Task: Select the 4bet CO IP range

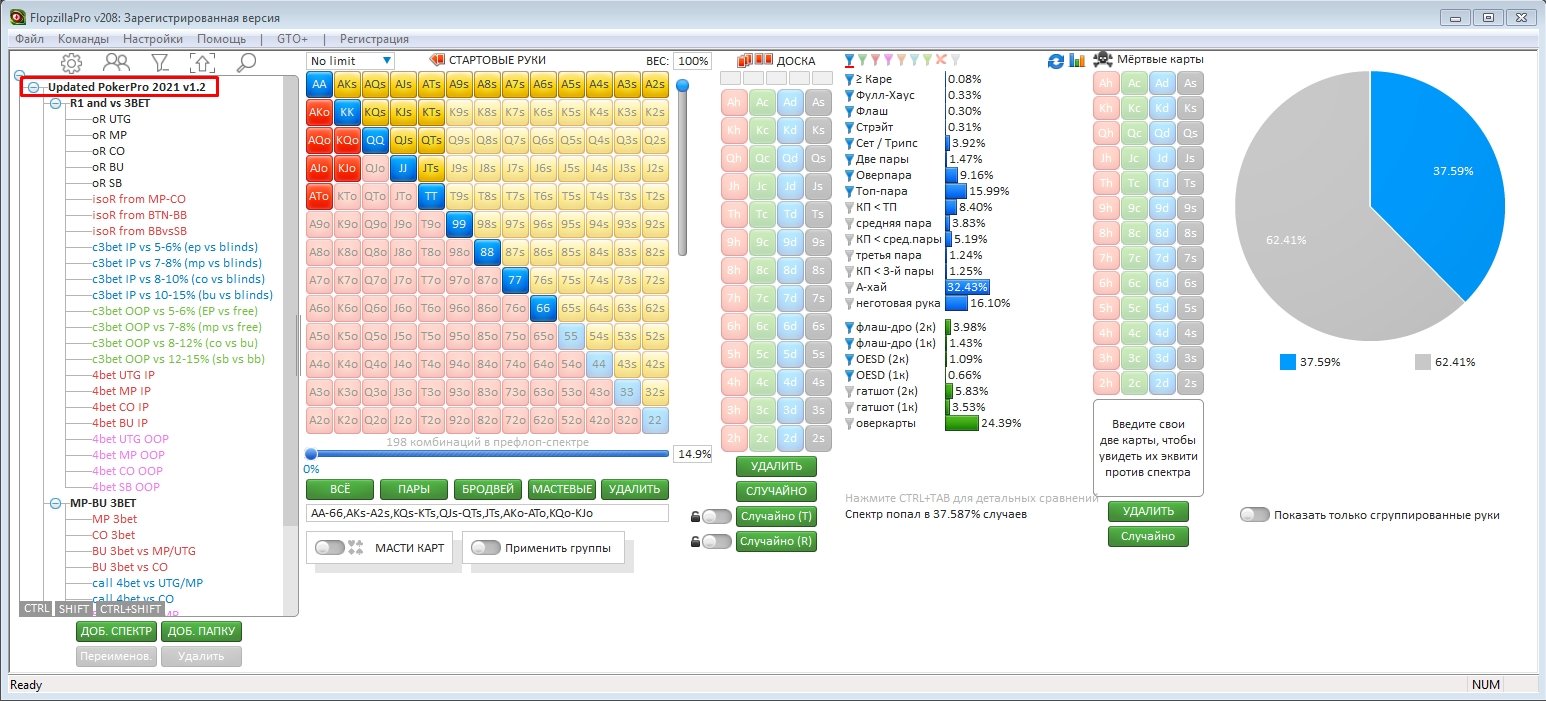Action: [x=120, y=407]
